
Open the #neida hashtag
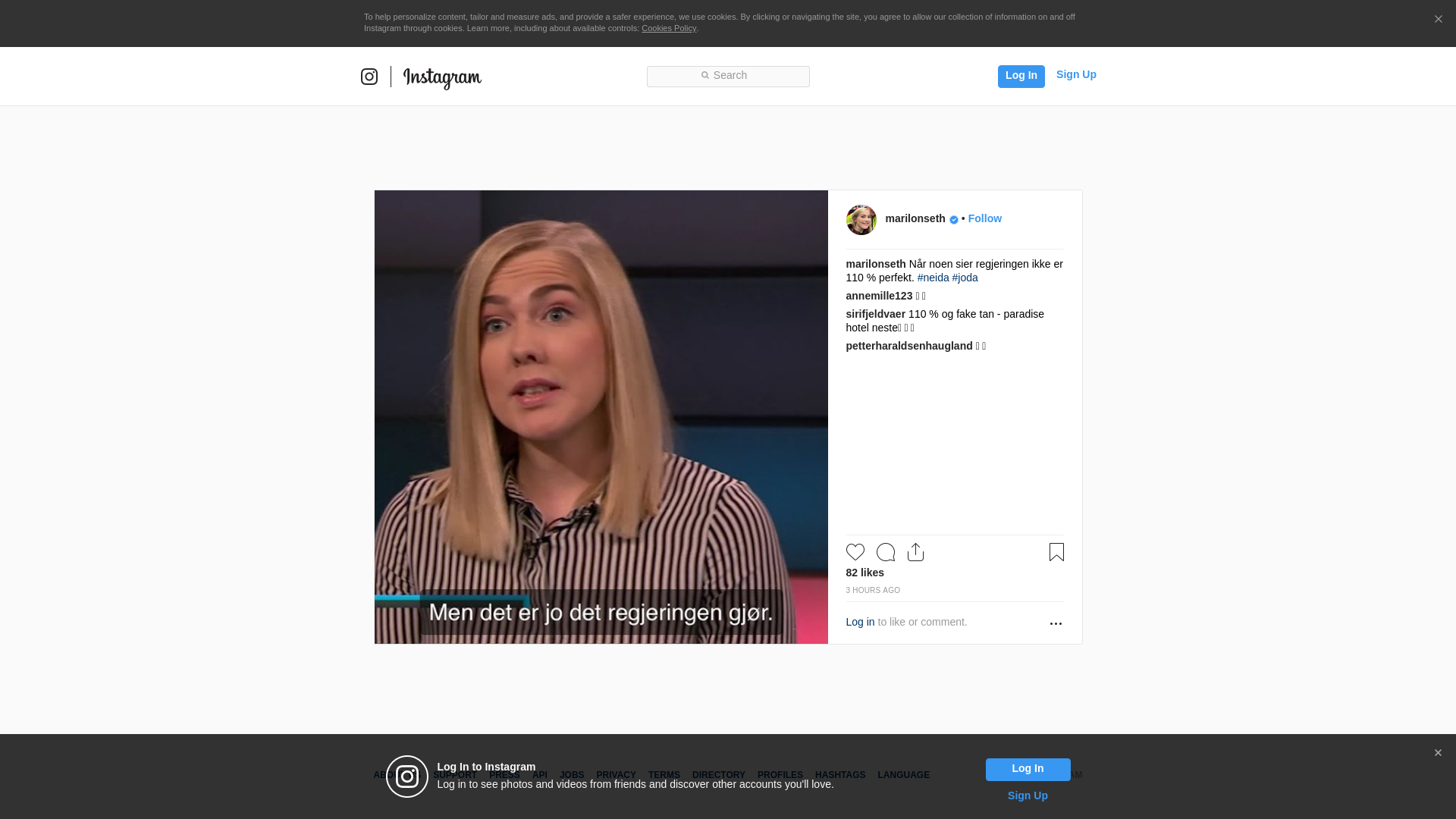click(933, 278)
